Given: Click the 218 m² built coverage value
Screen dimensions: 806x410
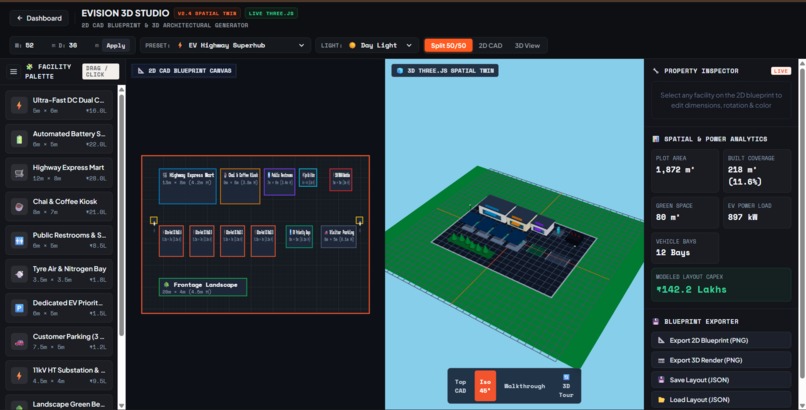Looking at the screenshot, I should 745,176.
